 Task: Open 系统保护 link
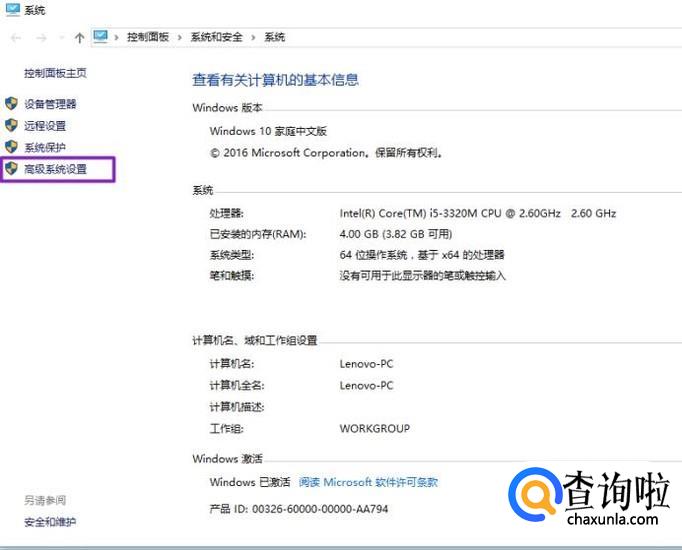[x=45, y=147]
